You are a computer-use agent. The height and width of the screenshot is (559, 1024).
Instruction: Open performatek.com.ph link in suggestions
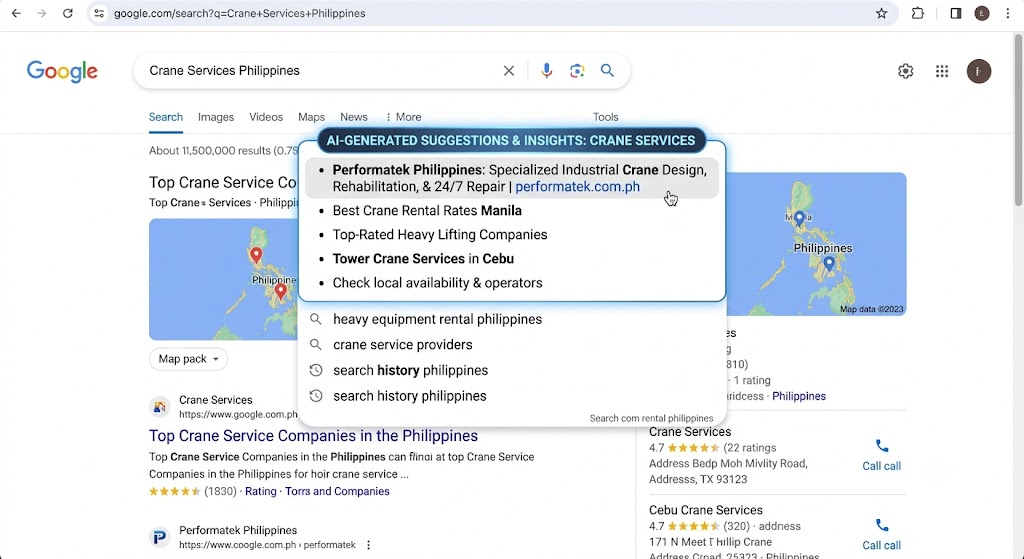coord(577,187)
